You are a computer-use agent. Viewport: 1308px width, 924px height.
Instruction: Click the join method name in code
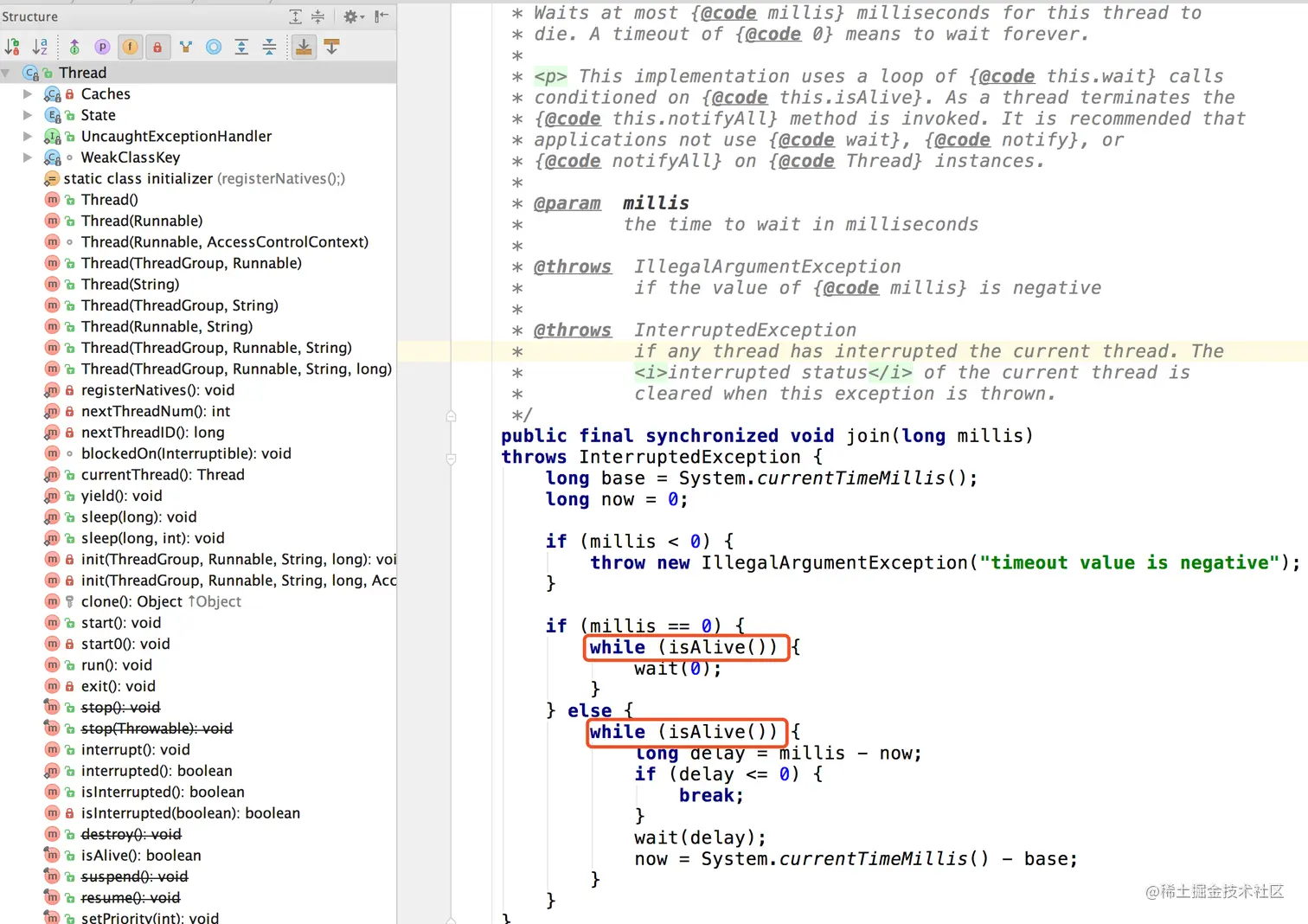(869, 436)
